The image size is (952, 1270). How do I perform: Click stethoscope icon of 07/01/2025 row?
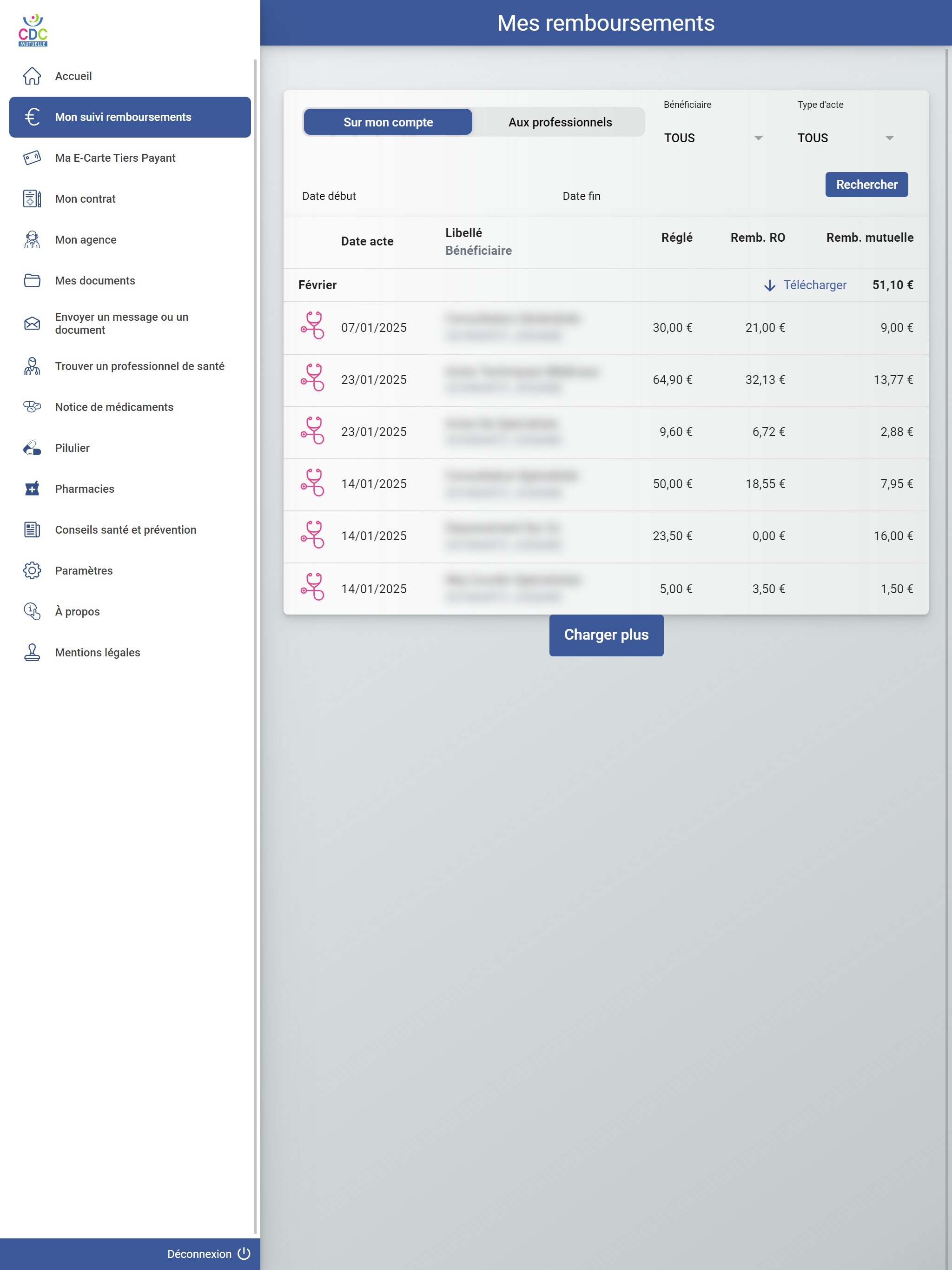tap(312, 325)
